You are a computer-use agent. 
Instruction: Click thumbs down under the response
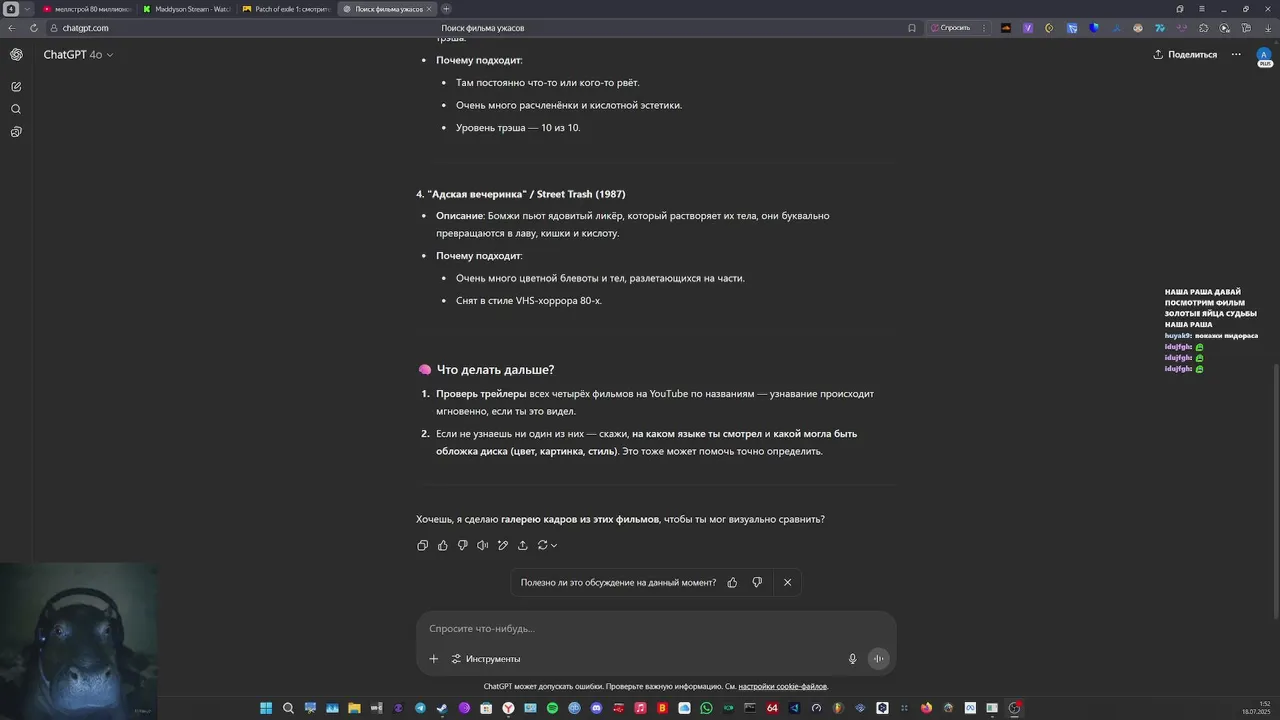click(x=462, y=545)
